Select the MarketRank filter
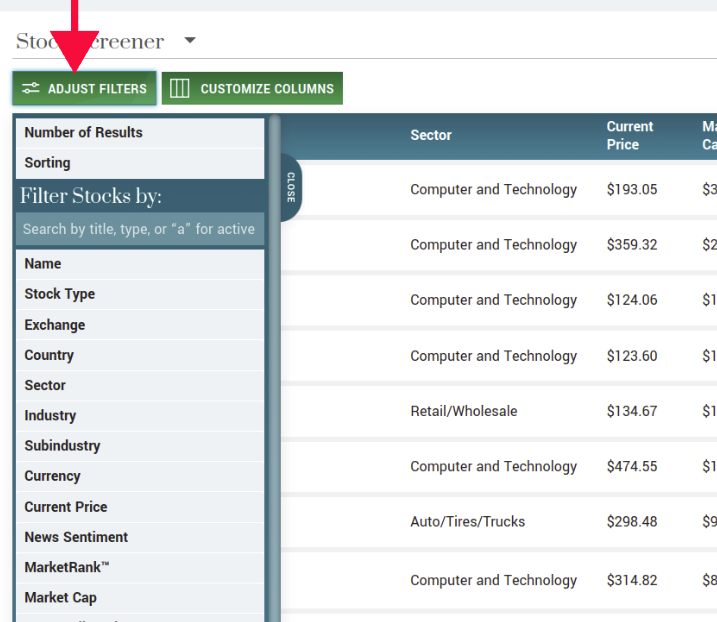 pyautogui.click(x=67, y=567)
